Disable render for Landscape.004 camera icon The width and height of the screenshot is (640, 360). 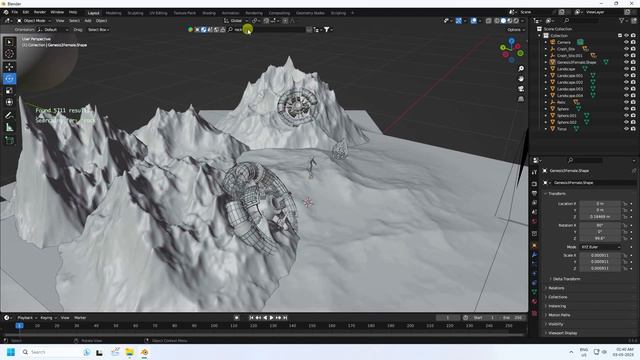633,96
